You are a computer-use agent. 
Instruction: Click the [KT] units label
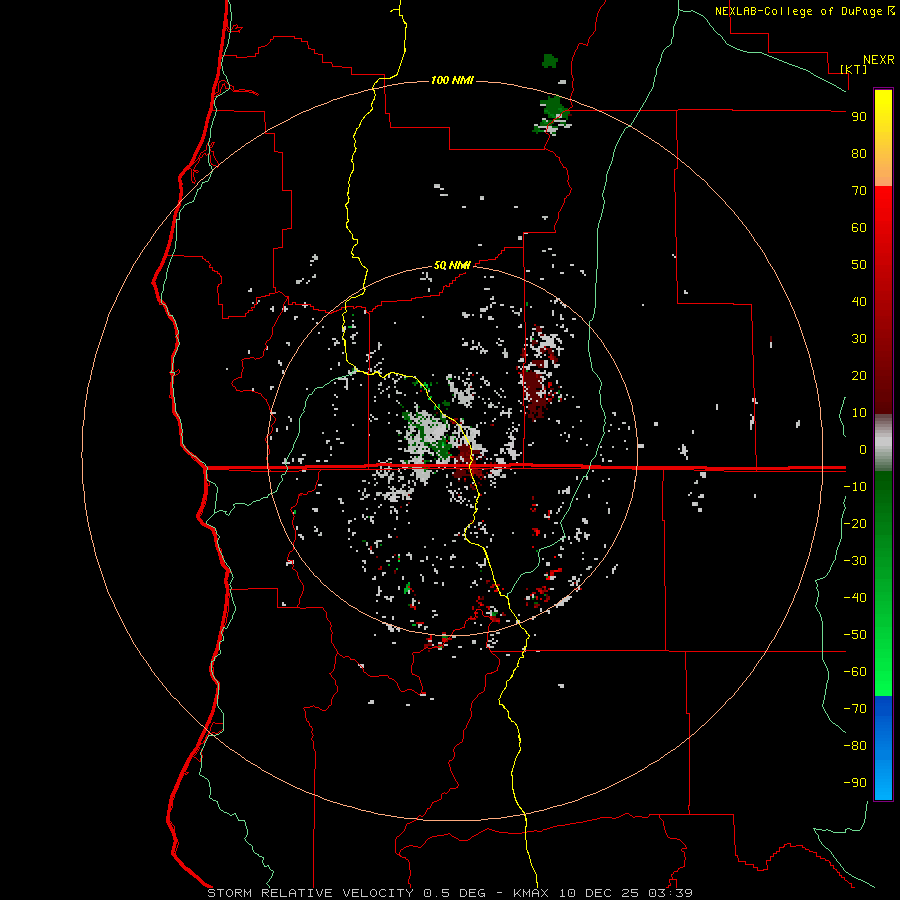coord(853,69)
